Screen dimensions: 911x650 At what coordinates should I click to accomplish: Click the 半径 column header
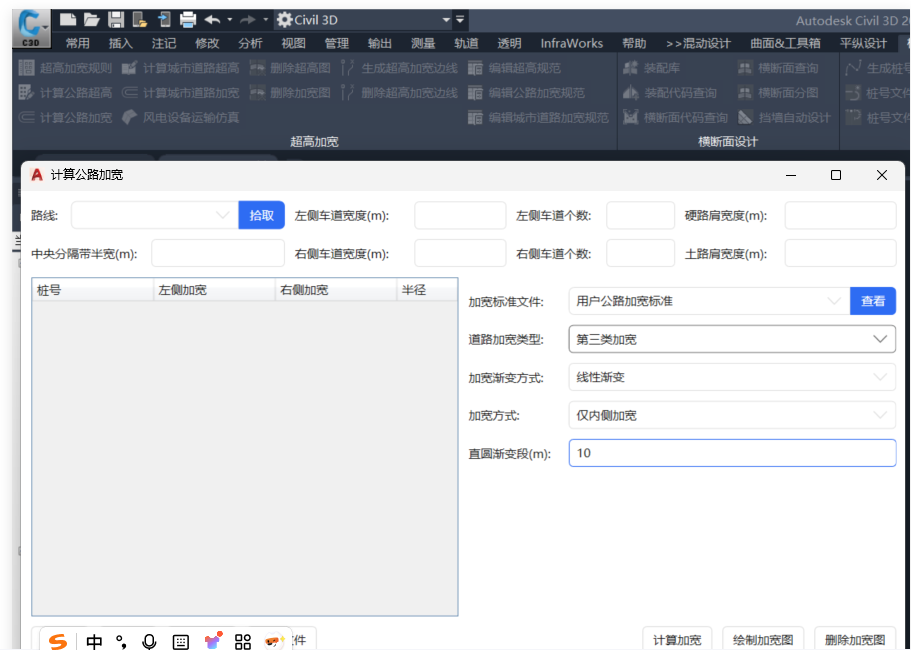(427, 290)
